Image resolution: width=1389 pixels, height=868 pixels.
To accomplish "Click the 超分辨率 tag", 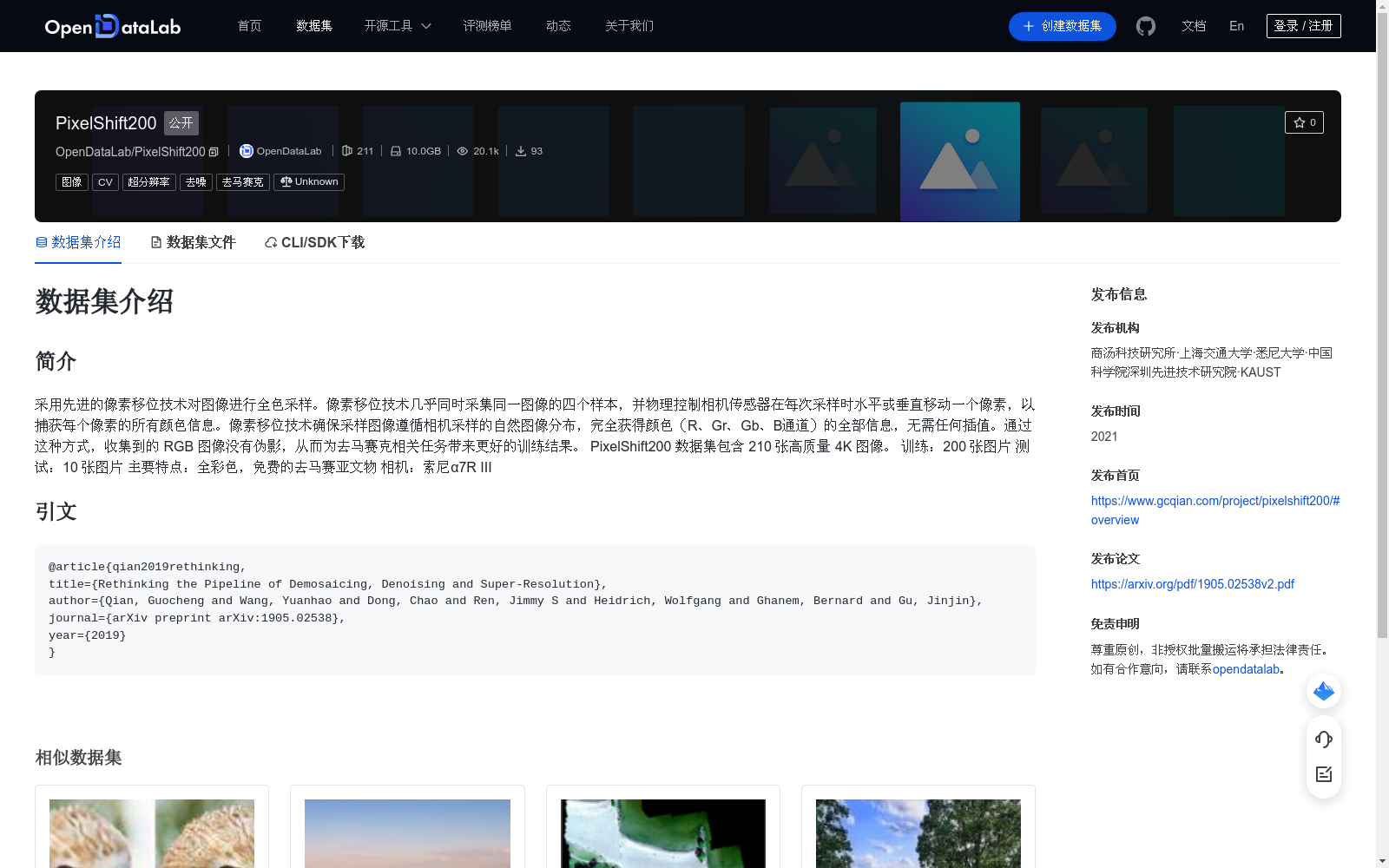I will (149, 182).
